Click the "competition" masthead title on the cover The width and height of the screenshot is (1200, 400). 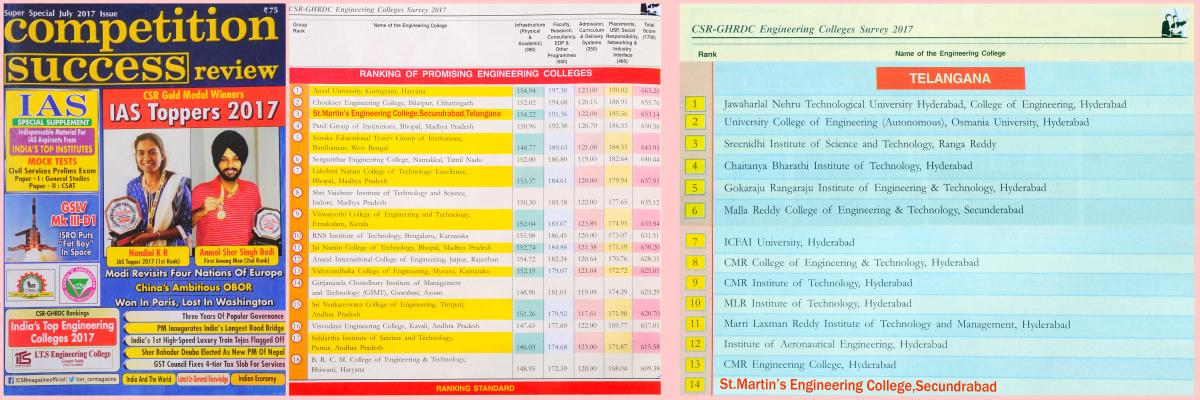point(140,33)
